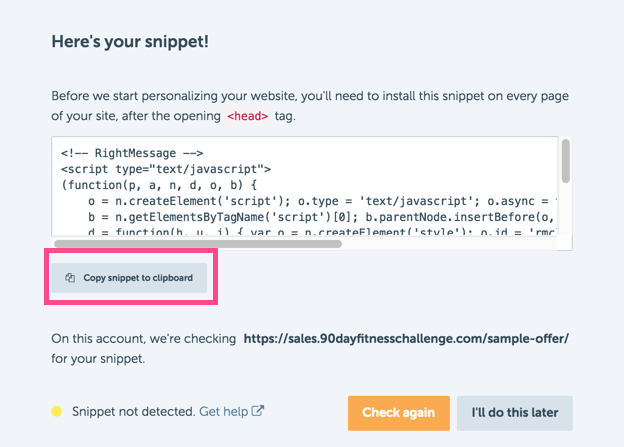Click the clipboard copy icon
624x447 pixels.
70,278
